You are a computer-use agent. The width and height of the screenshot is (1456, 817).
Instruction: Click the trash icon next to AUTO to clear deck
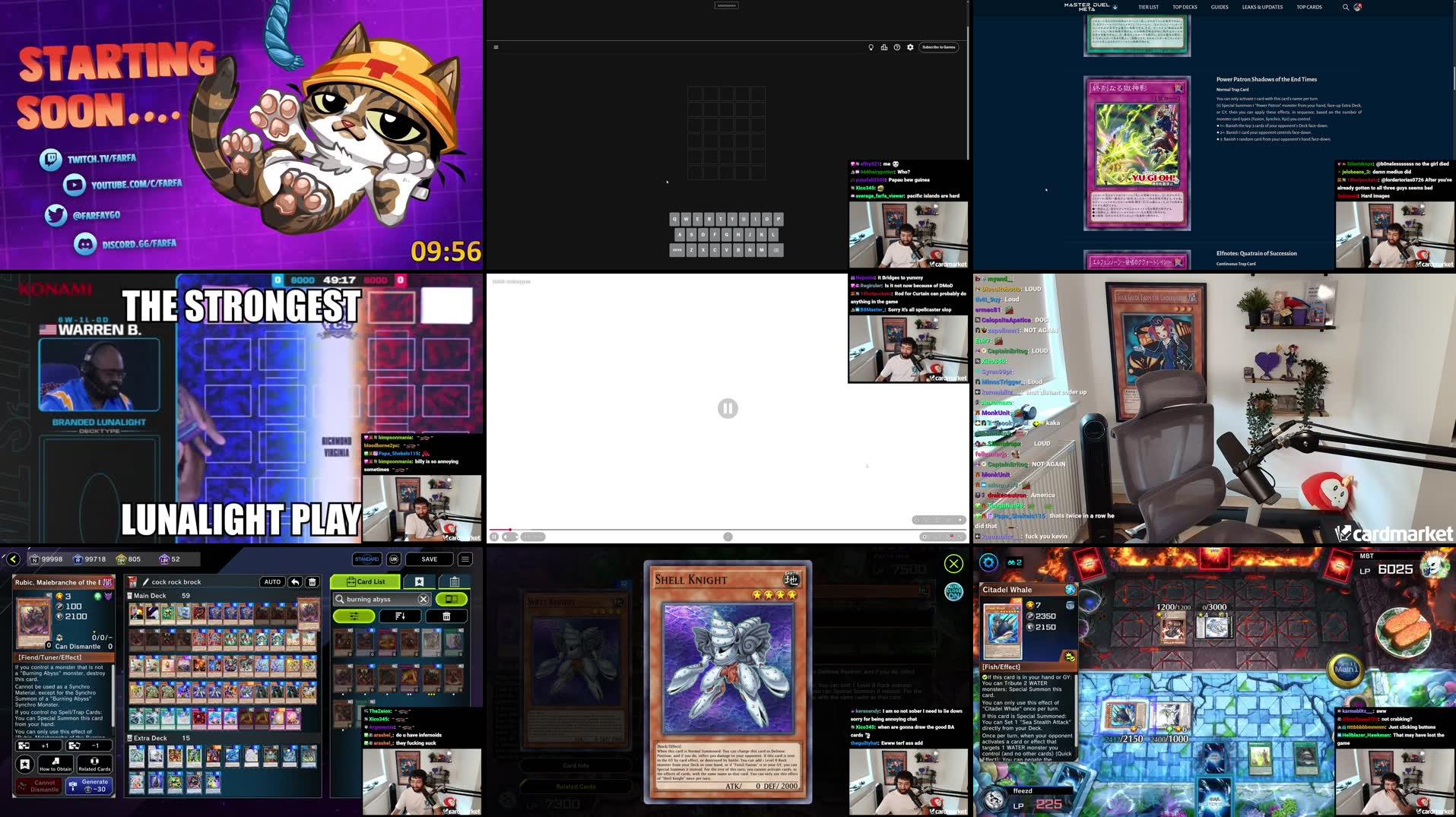tap(312, 581)
